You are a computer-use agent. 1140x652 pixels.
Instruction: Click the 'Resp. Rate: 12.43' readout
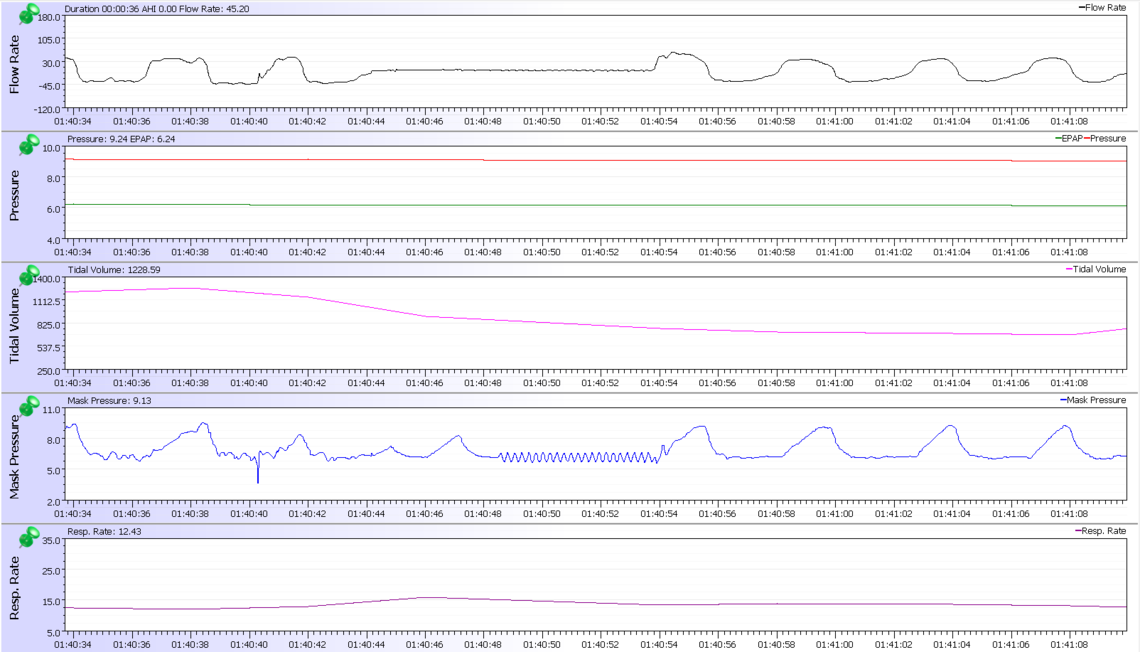[104, 531]
